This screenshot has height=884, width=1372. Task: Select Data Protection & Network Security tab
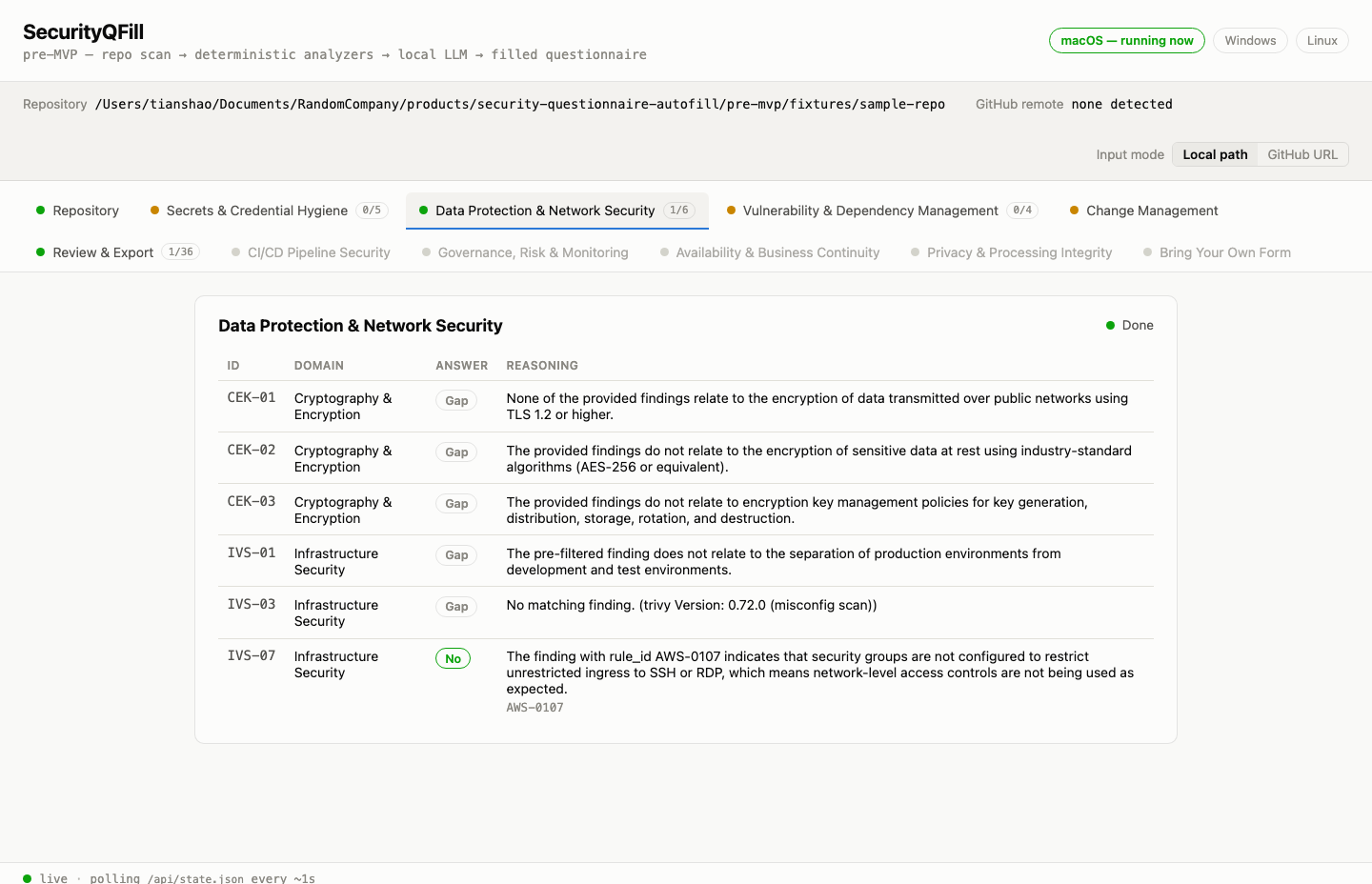[557, 211]
